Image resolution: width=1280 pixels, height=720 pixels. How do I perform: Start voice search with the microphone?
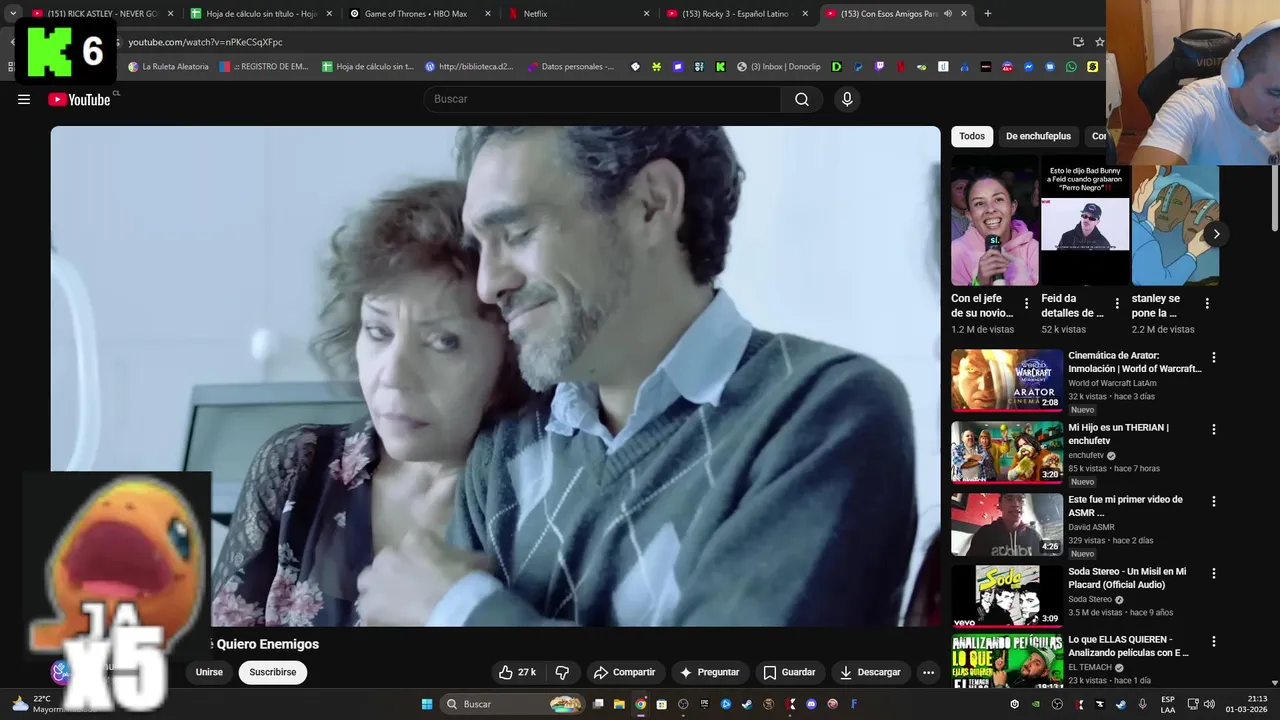pos(847,99)
